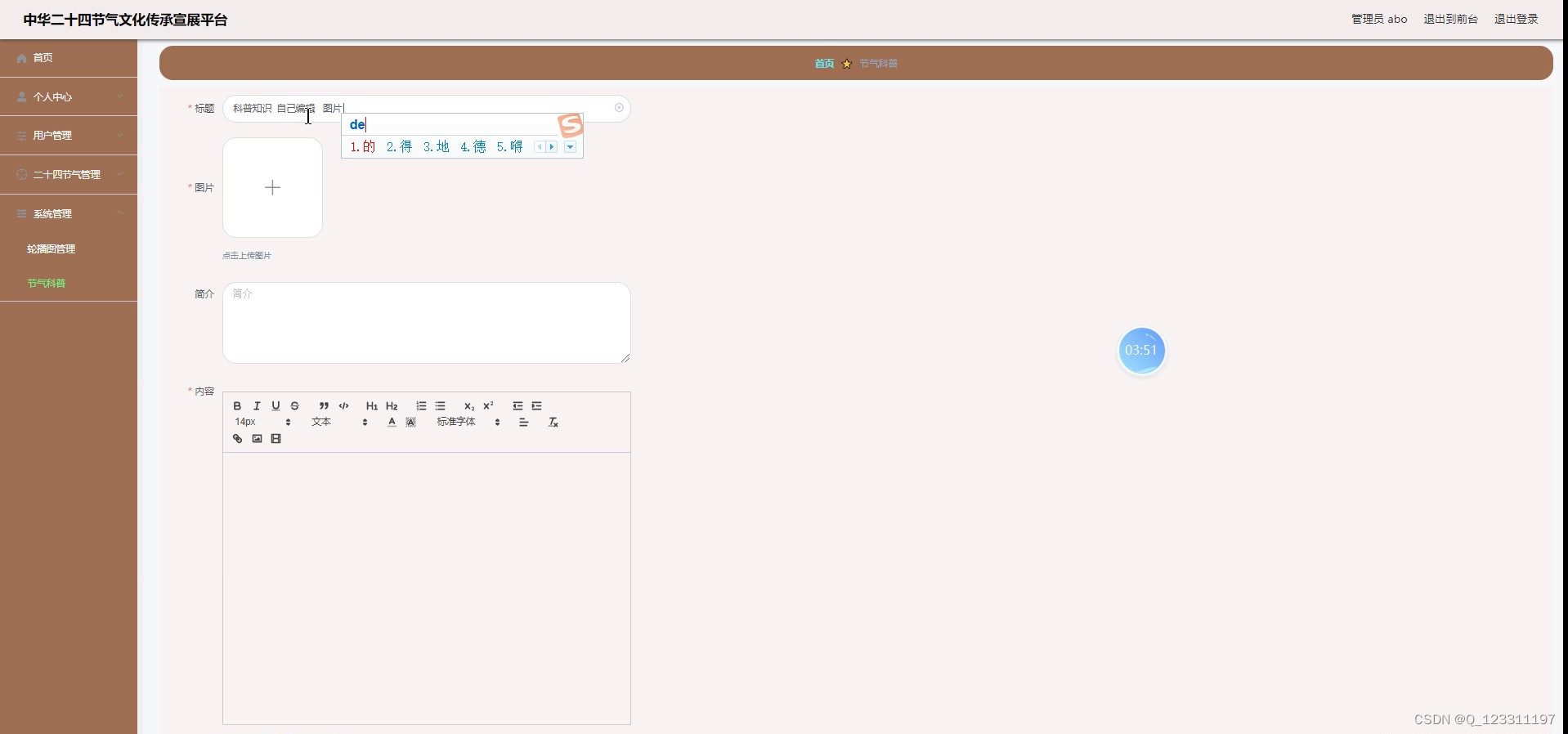
Task: Click the 03:51 floating timer bubble
Action: pos(1141,351)
